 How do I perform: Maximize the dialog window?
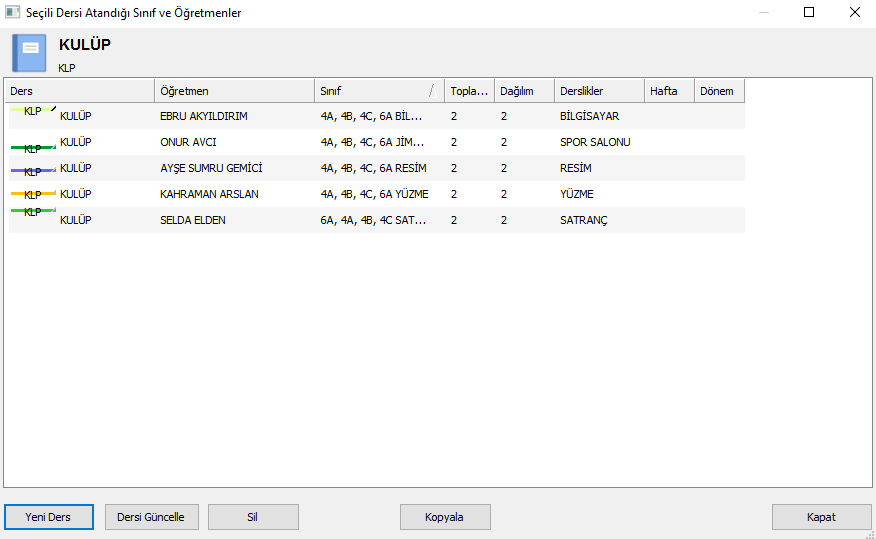(809, 12)
